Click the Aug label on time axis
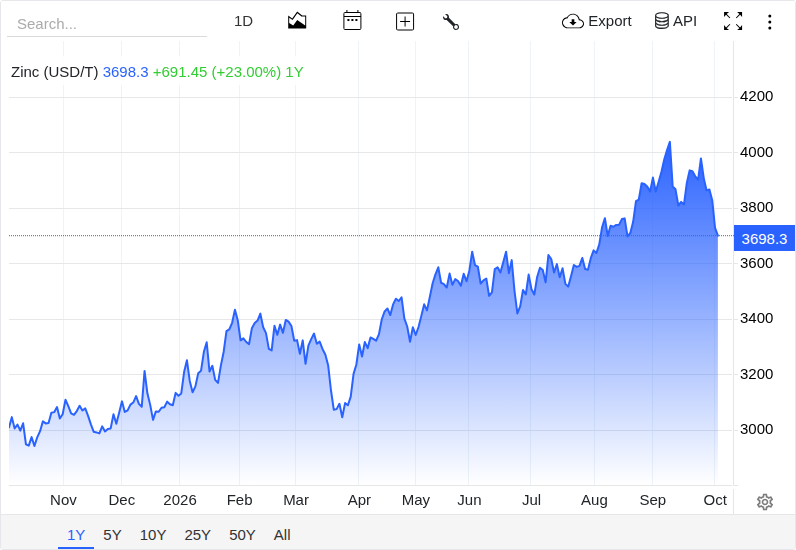The image size is (796, 550). point(594,500)
